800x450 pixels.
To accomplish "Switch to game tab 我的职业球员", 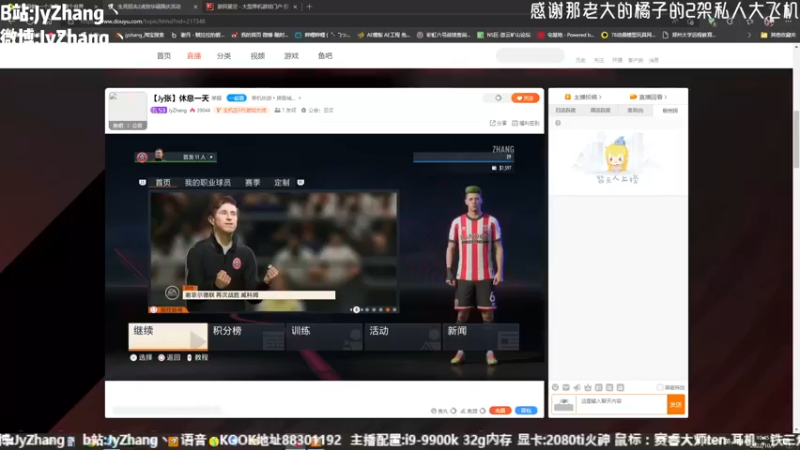I will point(208,183).
